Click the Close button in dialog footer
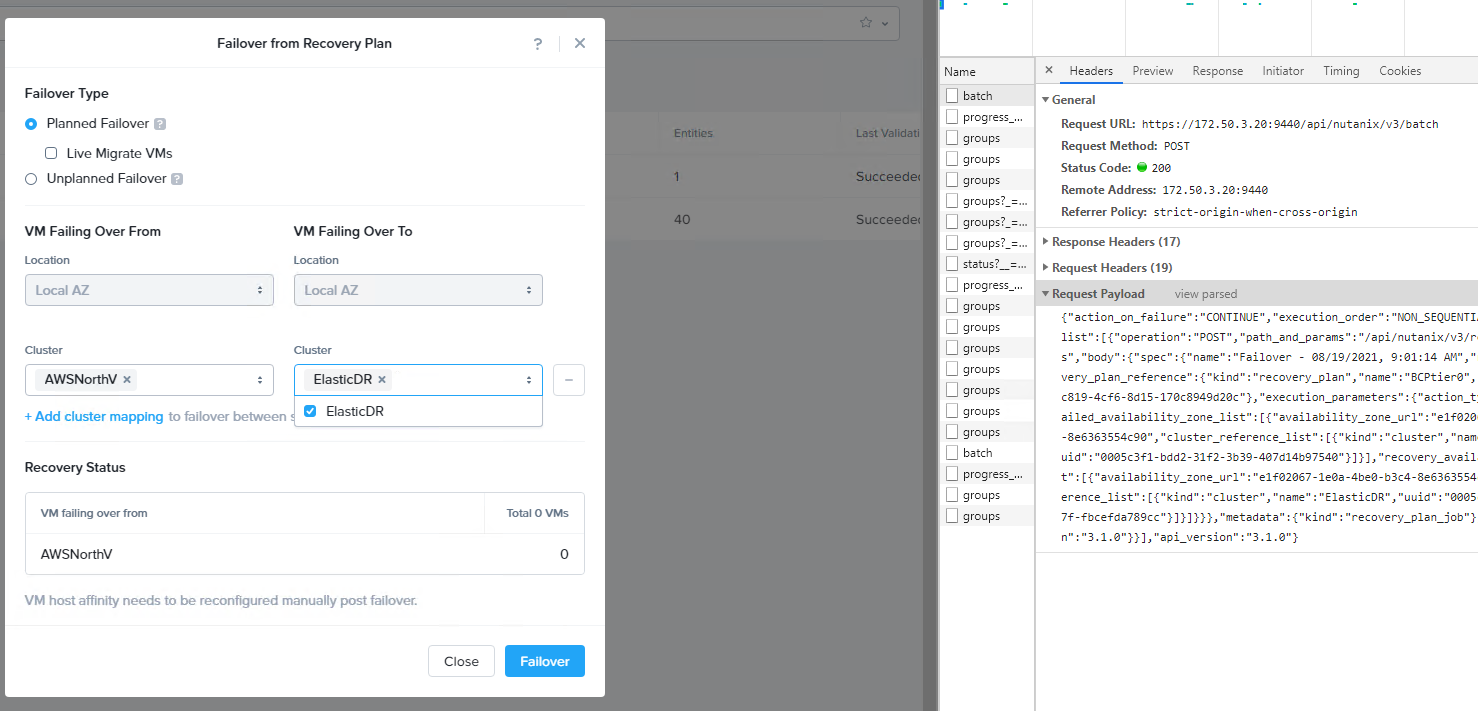Screen dimensions: 1478x711 (x=461, y=661)
